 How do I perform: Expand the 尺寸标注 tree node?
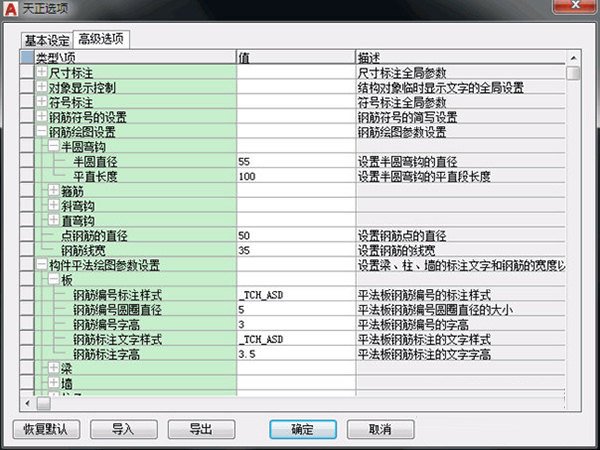pyautogui.click(x=41, y=73)
